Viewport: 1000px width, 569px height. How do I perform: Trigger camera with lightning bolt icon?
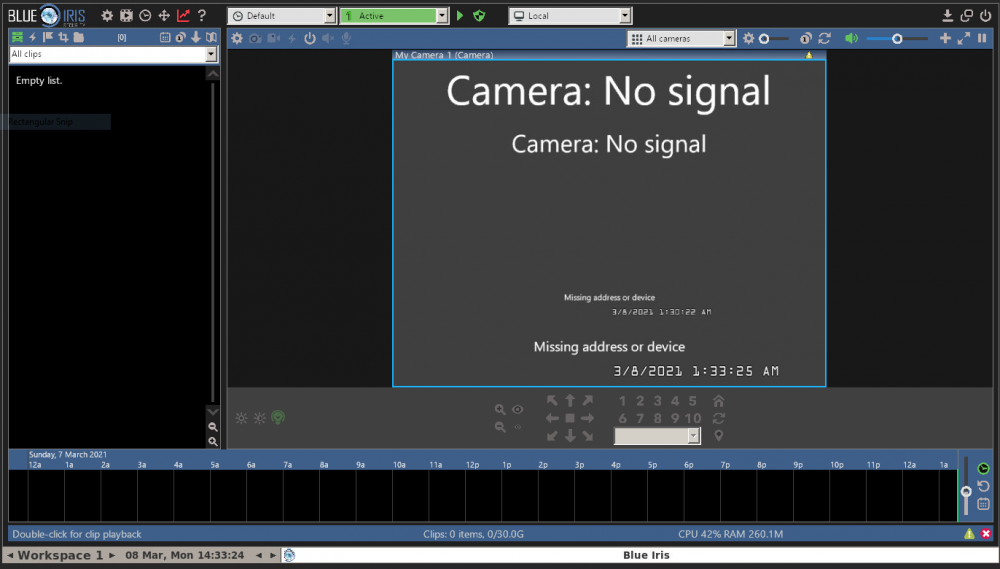(291, 38)
